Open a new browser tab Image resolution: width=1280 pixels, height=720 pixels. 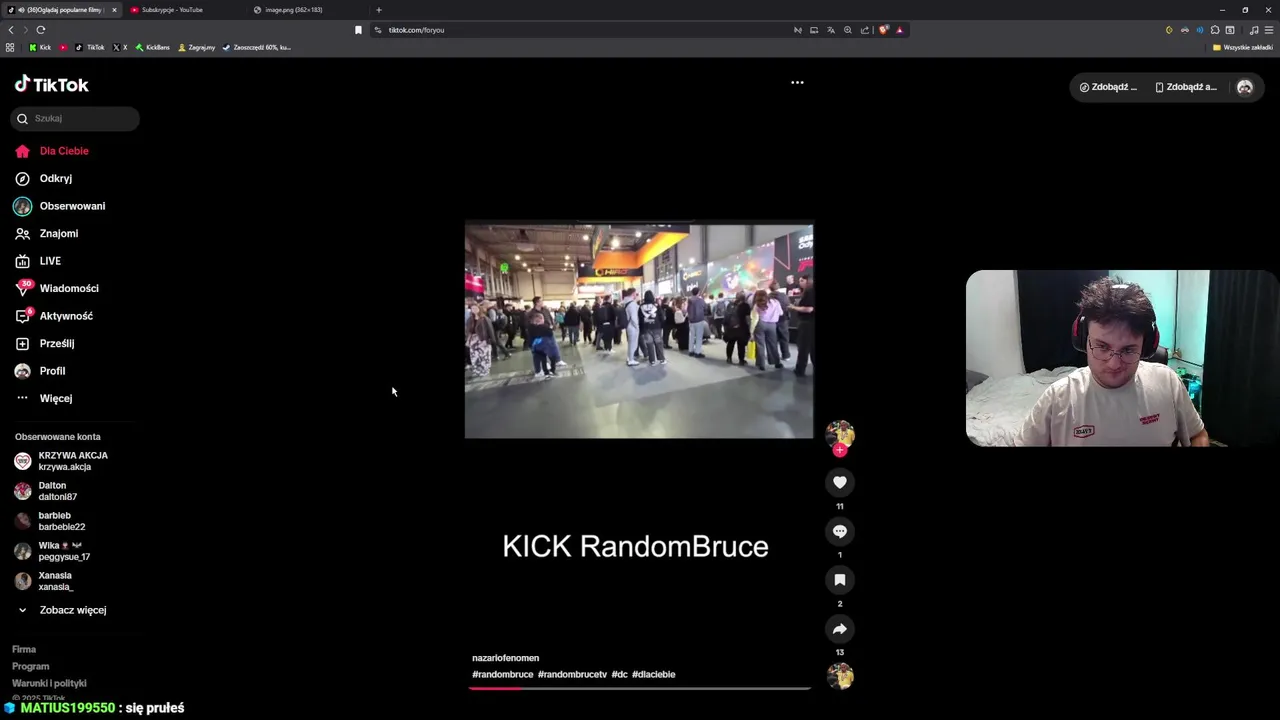[378, 10]
